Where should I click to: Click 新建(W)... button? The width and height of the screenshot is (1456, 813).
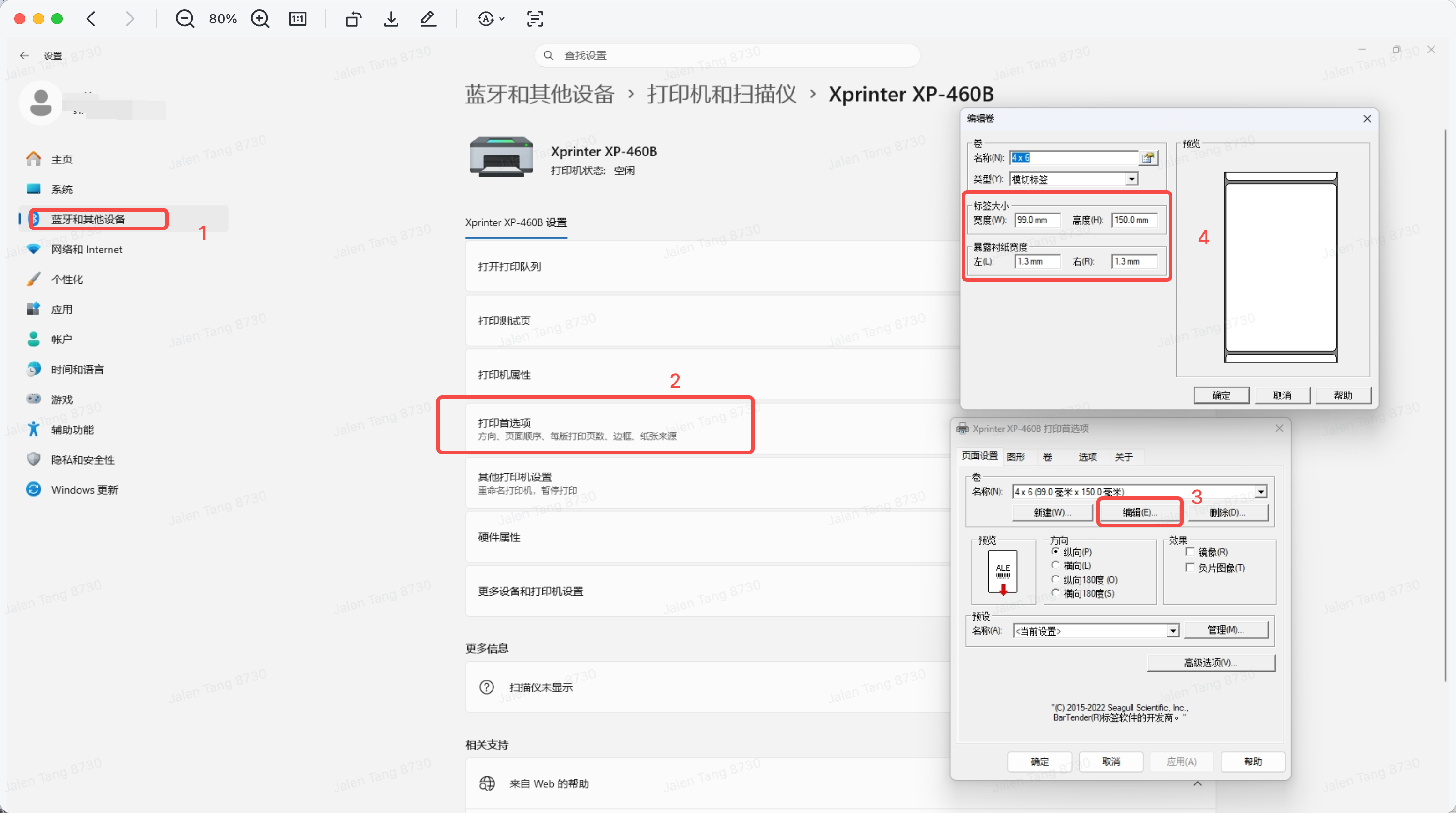[1052, 512]
